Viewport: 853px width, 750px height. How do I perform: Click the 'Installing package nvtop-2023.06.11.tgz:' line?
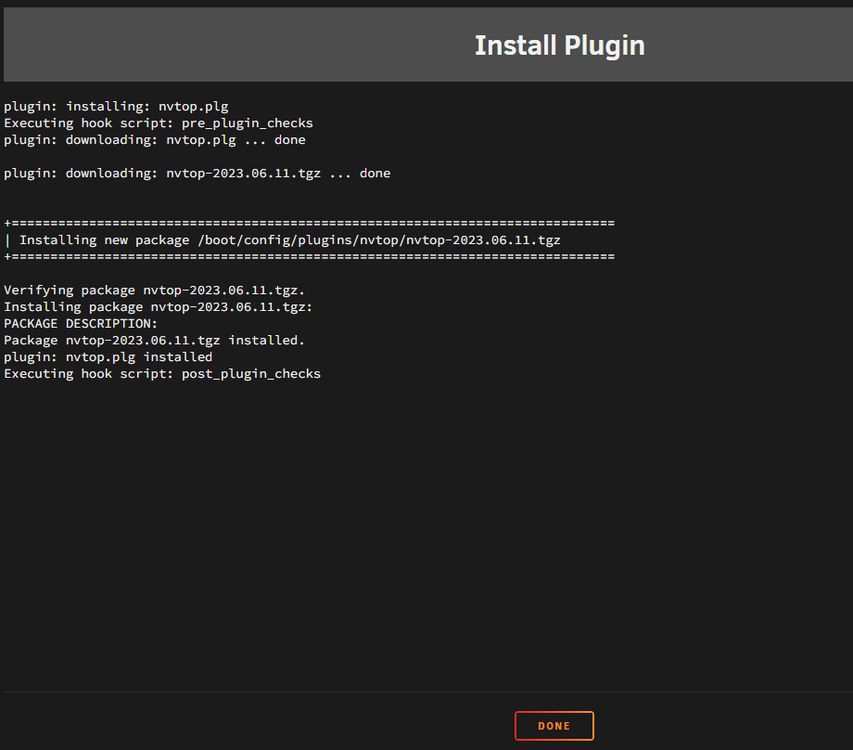158,307
